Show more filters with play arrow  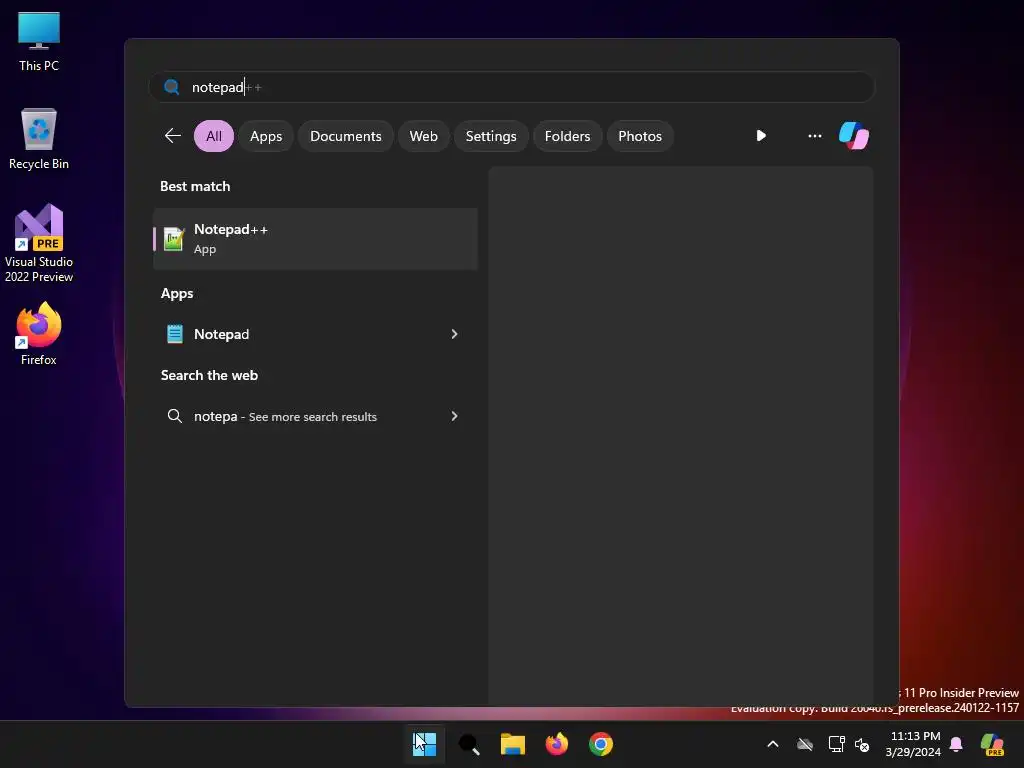tap(761, 136)
